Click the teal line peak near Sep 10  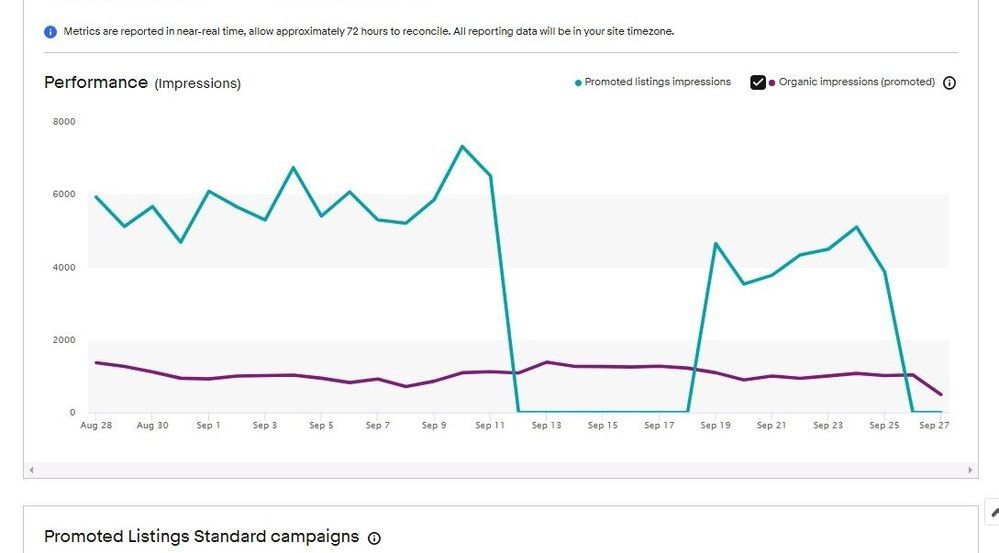462,147
